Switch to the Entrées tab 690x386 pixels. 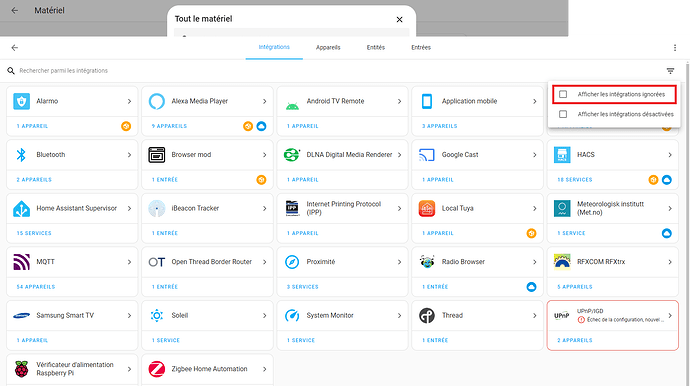(x=421, y=48)
